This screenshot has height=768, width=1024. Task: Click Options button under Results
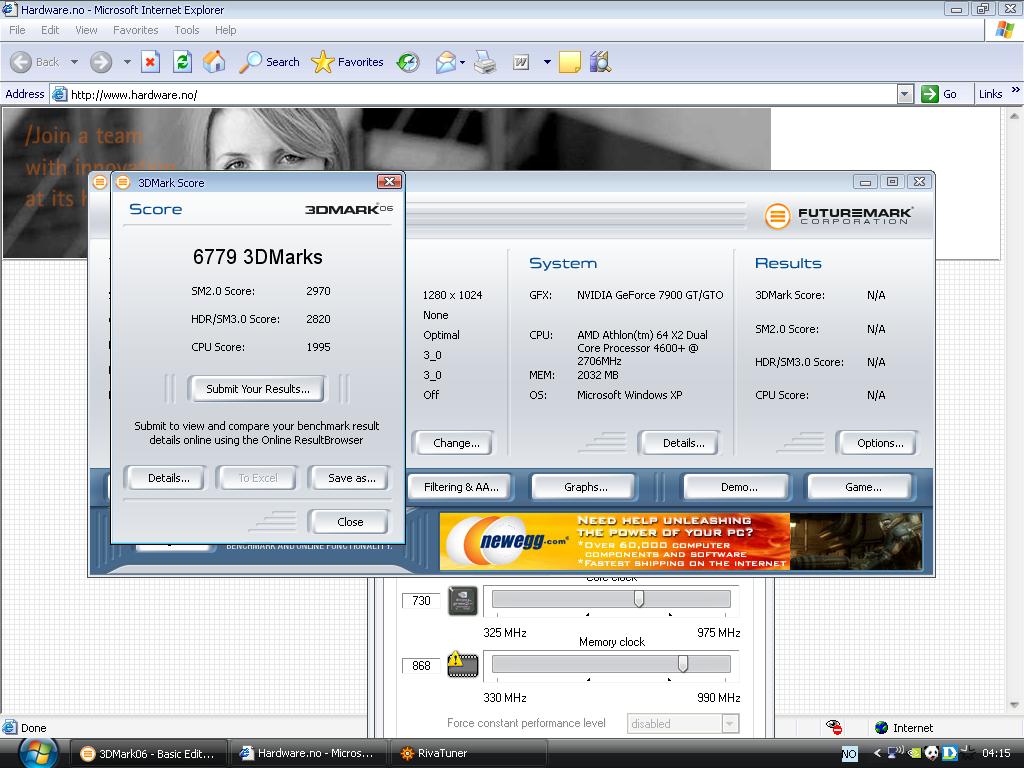click(880, 443)
